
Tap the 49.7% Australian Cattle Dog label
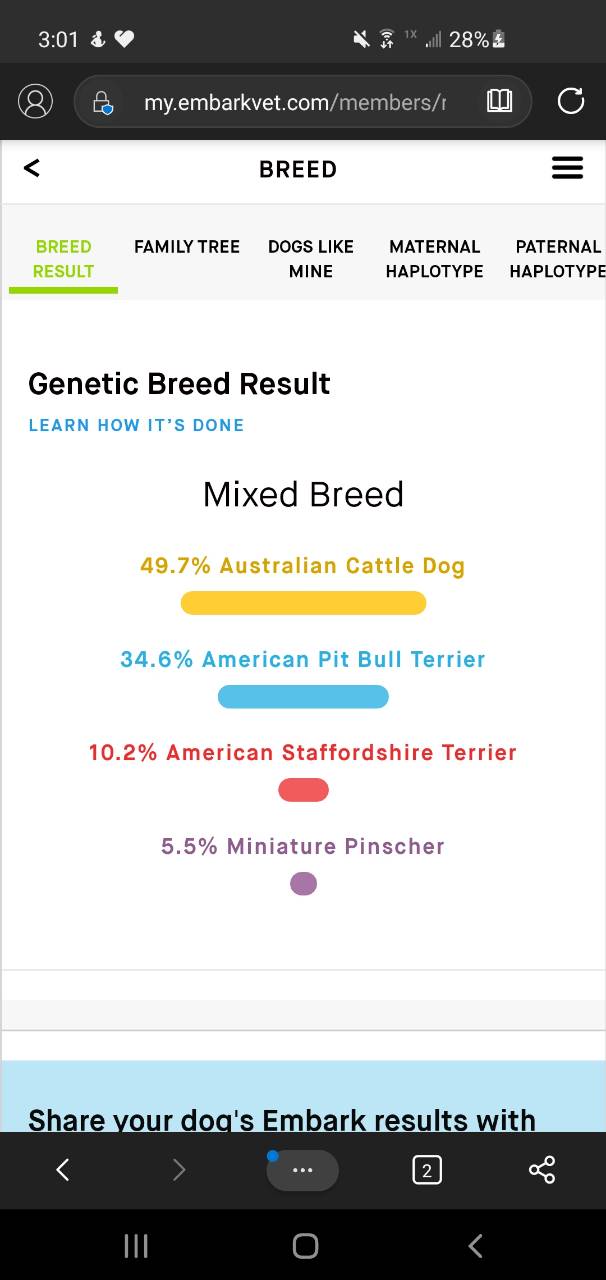click(303, 566)
